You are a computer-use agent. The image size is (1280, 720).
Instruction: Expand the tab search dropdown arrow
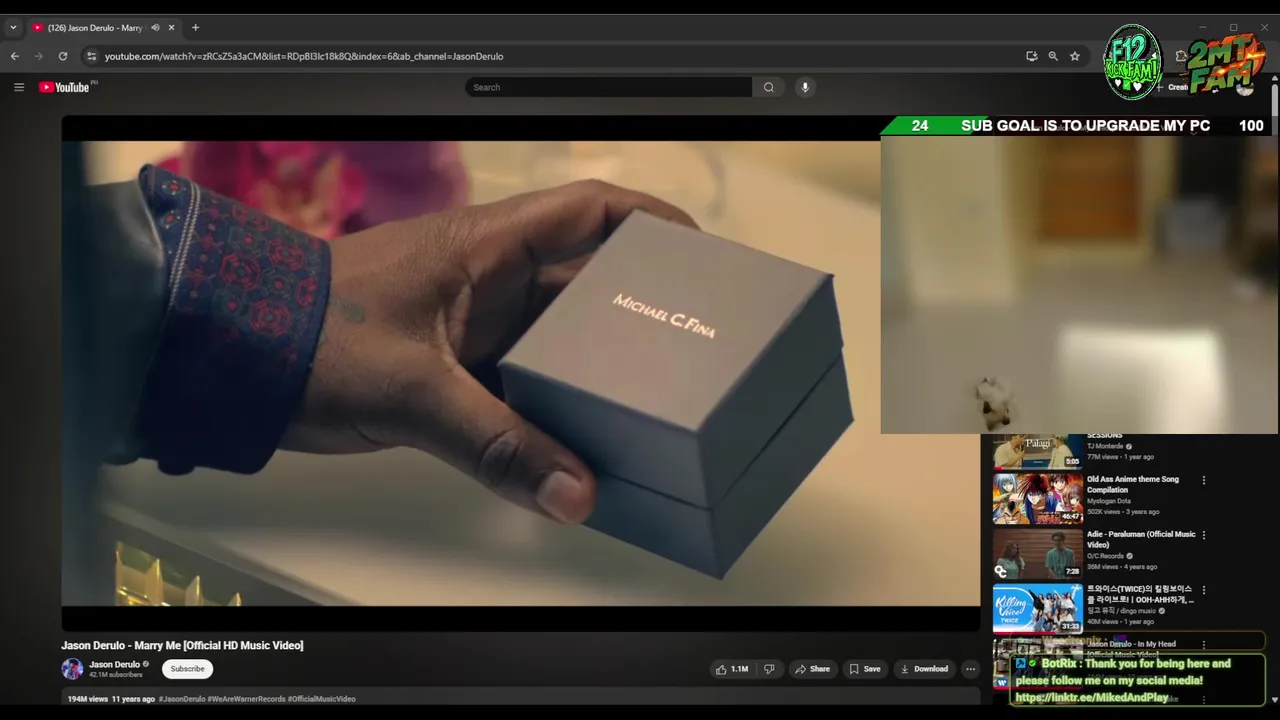pyautogui.click(x=13, y=28)
